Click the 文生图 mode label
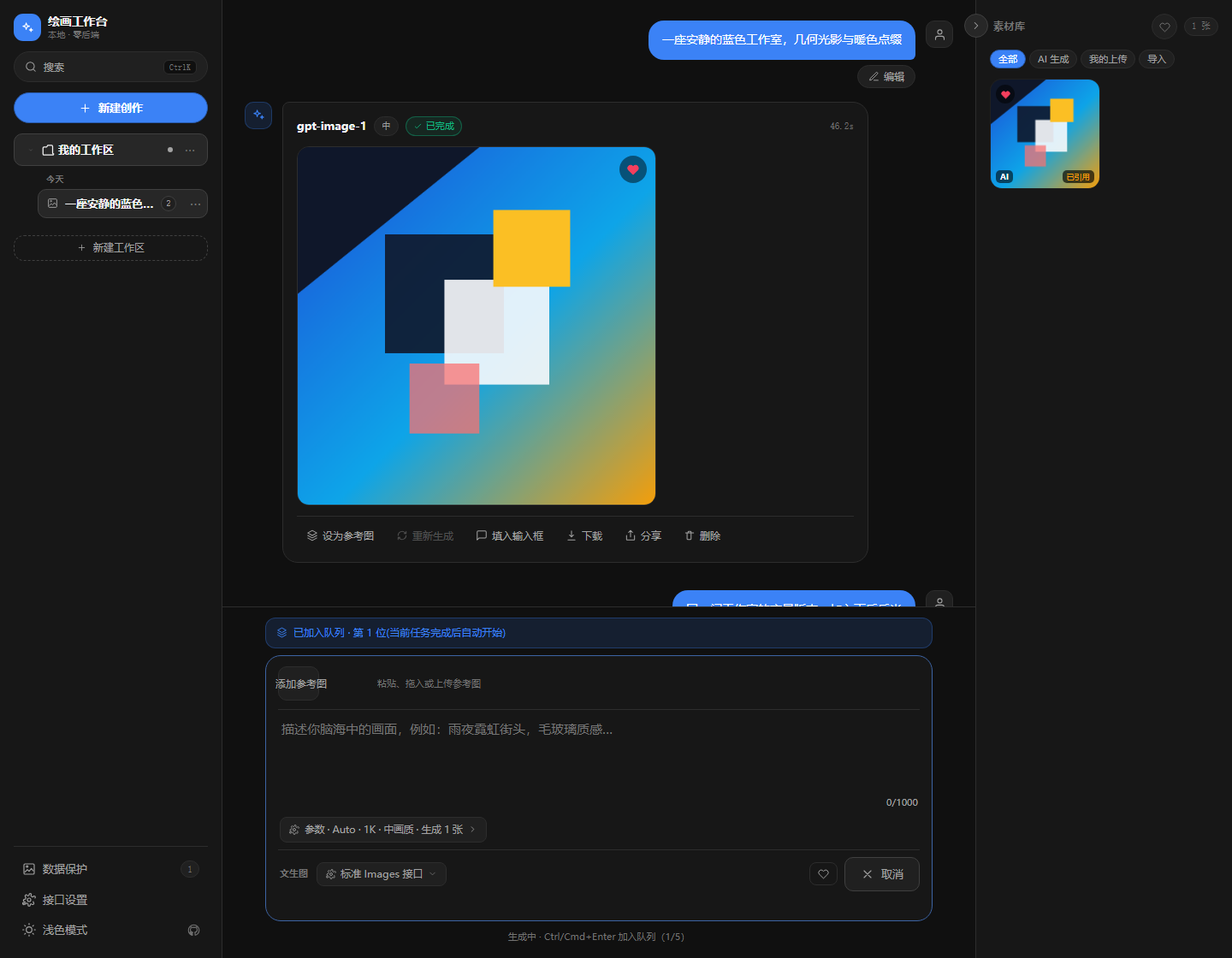Viewport: 1232px width, 958px height. pos(293,874)
